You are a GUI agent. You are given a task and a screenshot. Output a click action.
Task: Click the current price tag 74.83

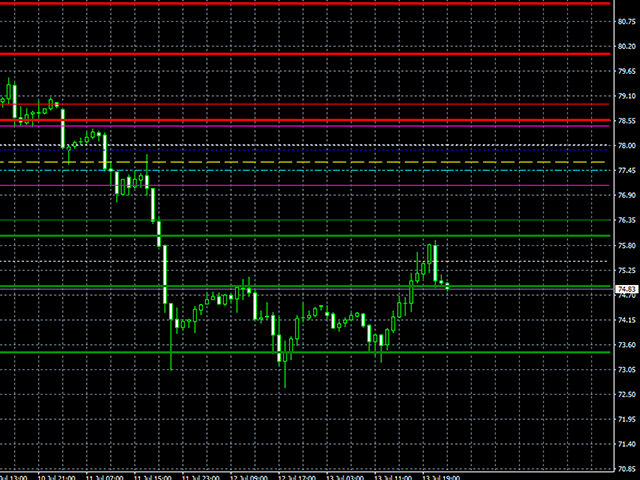point(627,289)
